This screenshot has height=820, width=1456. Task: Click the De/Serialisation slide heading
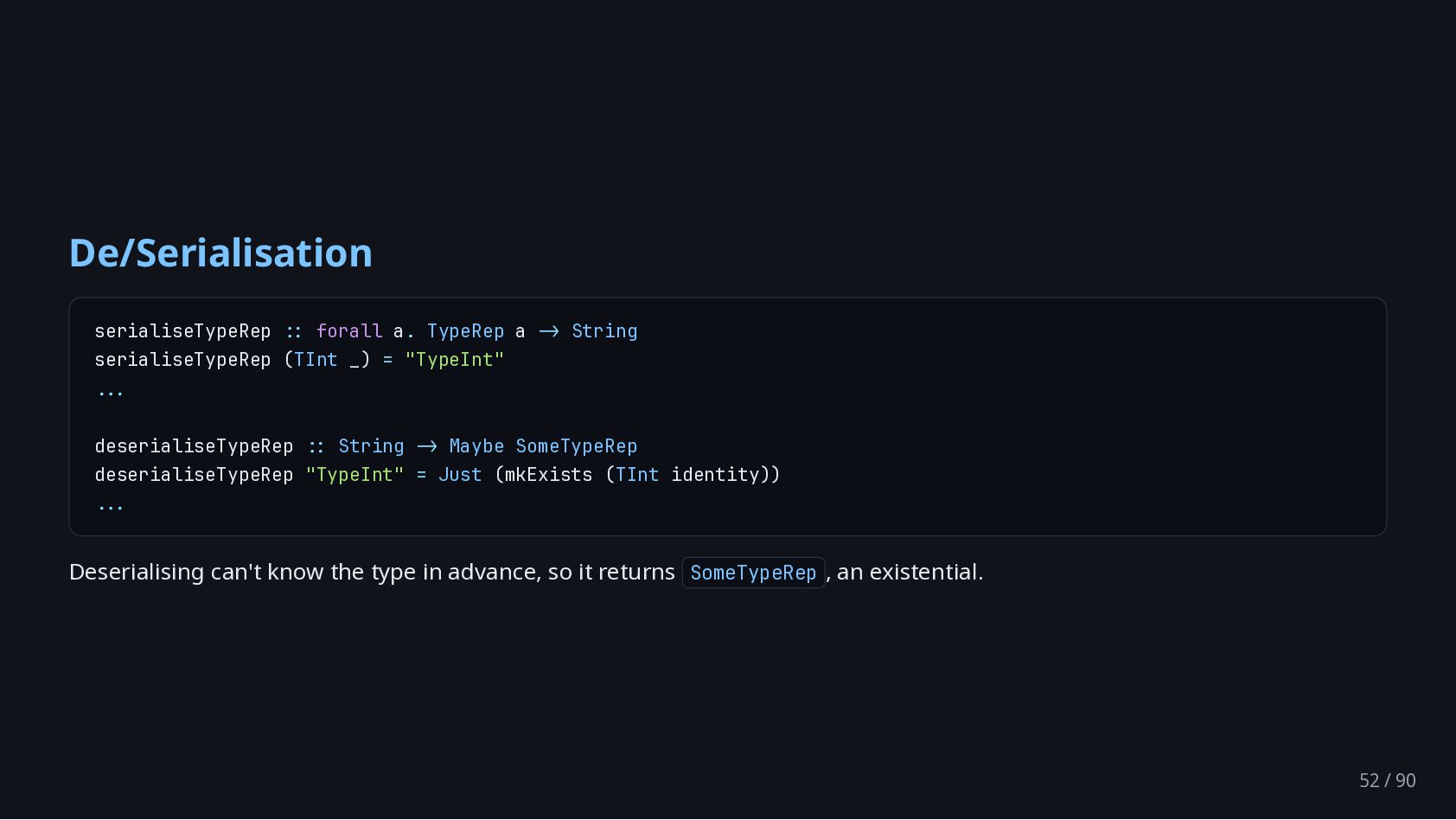[220, 253]
